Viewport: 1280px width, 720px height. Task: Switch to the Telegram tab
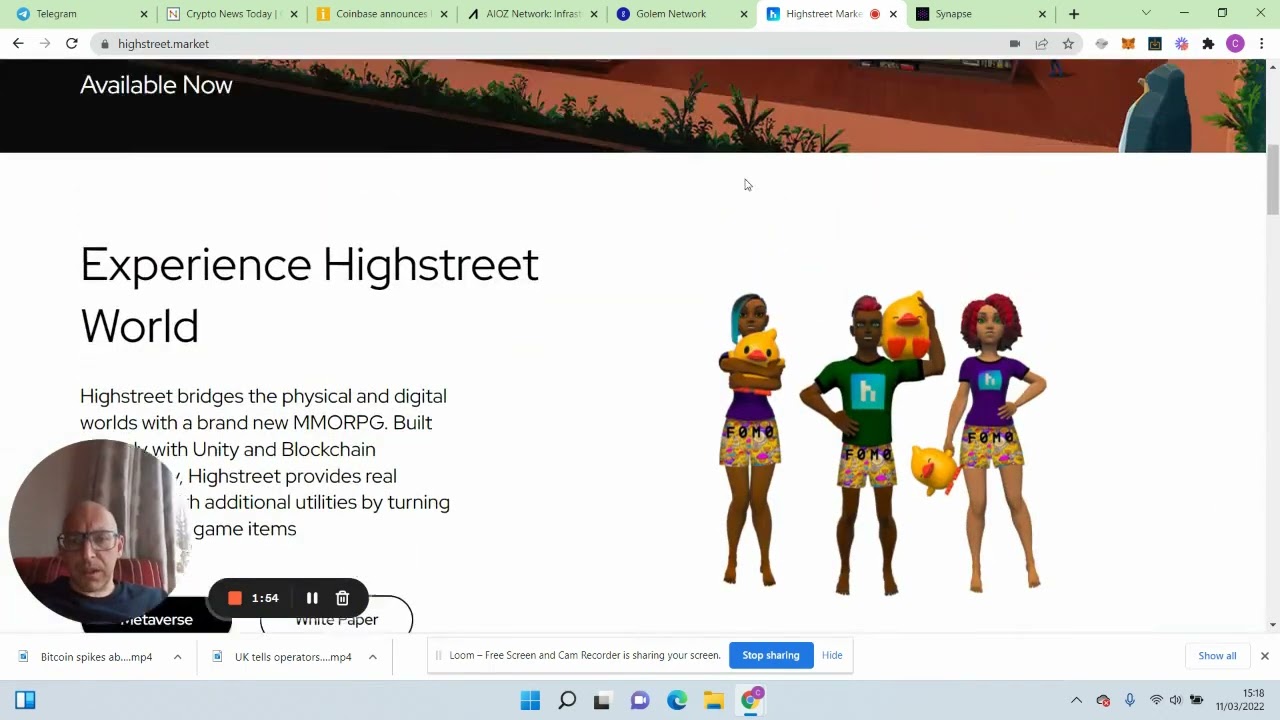(79, 14)
